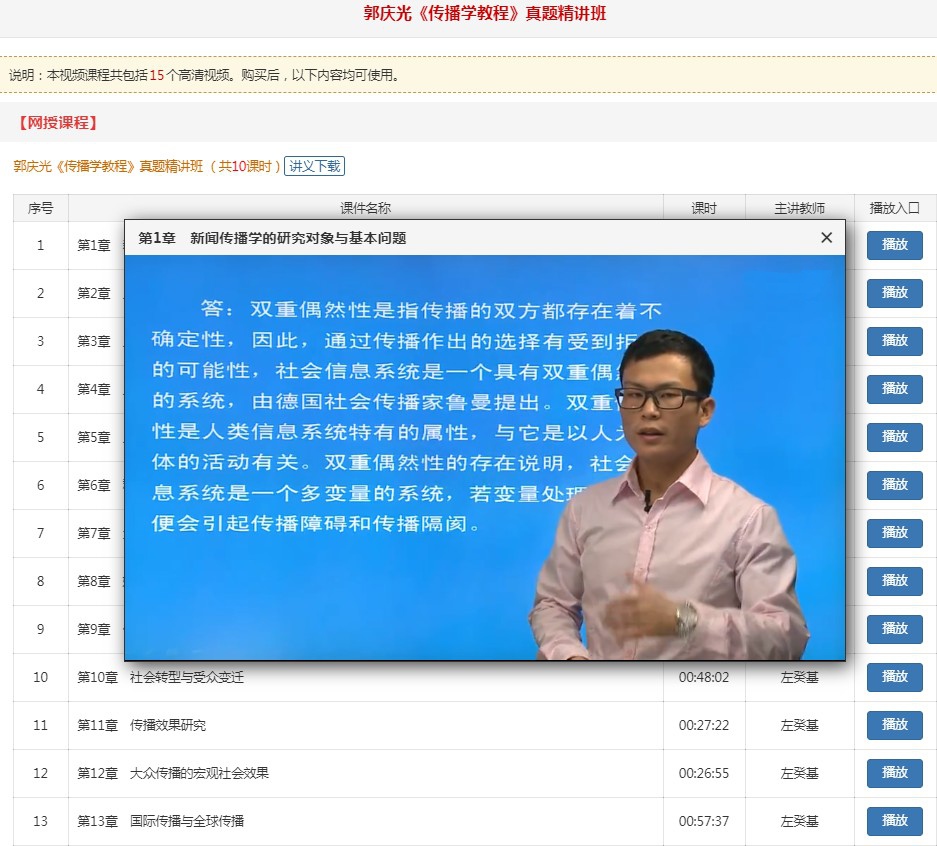937x846 pixels.
Task: Close the video player popup
Action: 826,238
